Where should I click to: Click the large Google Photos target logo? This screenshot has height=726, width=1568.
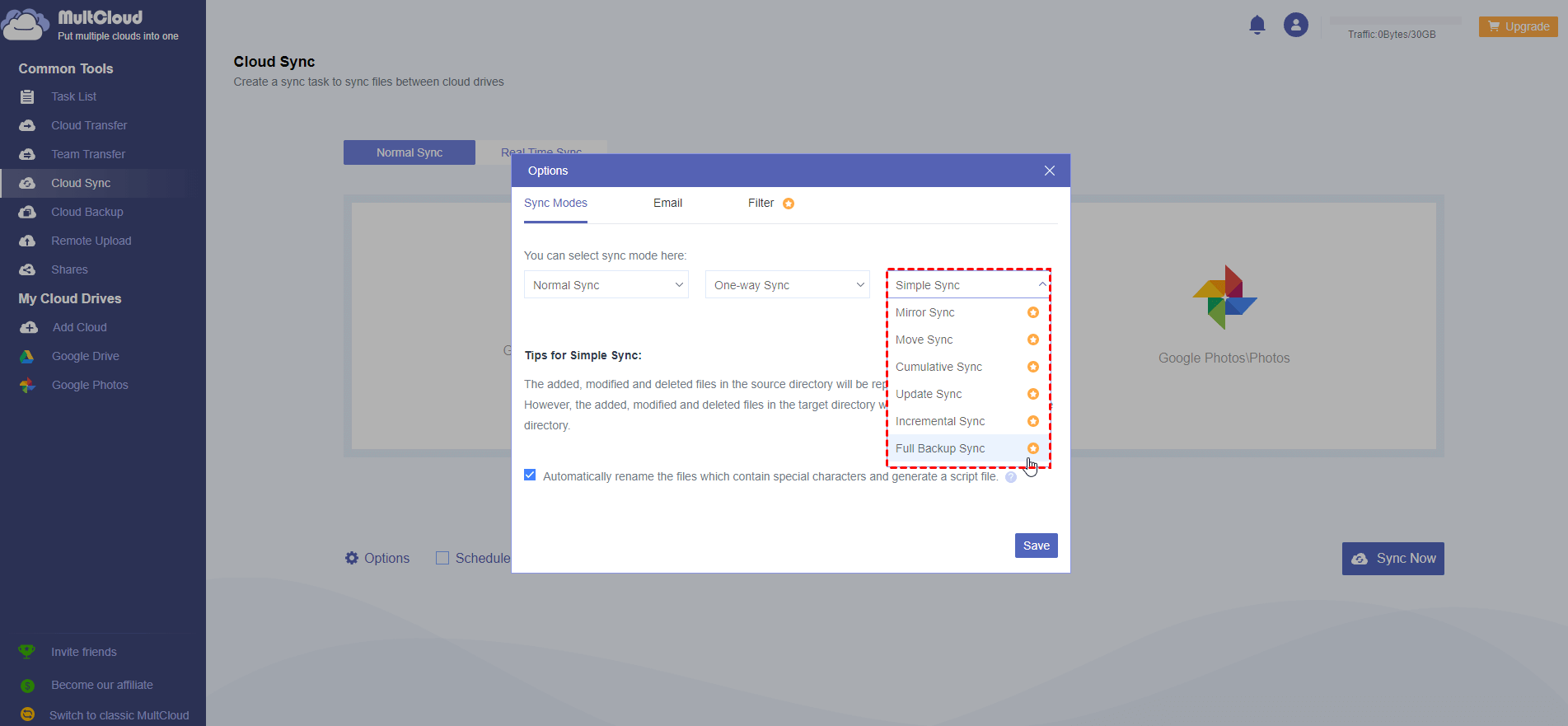click(x=1224, y=297)
